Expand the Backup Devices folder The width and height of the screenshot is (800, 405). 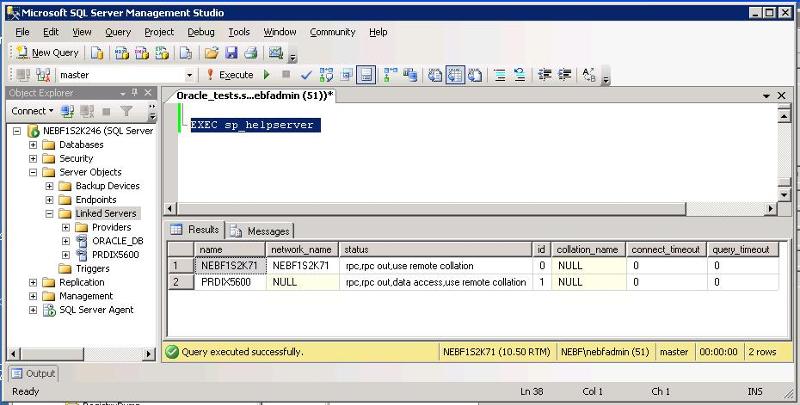pos(49,186)
